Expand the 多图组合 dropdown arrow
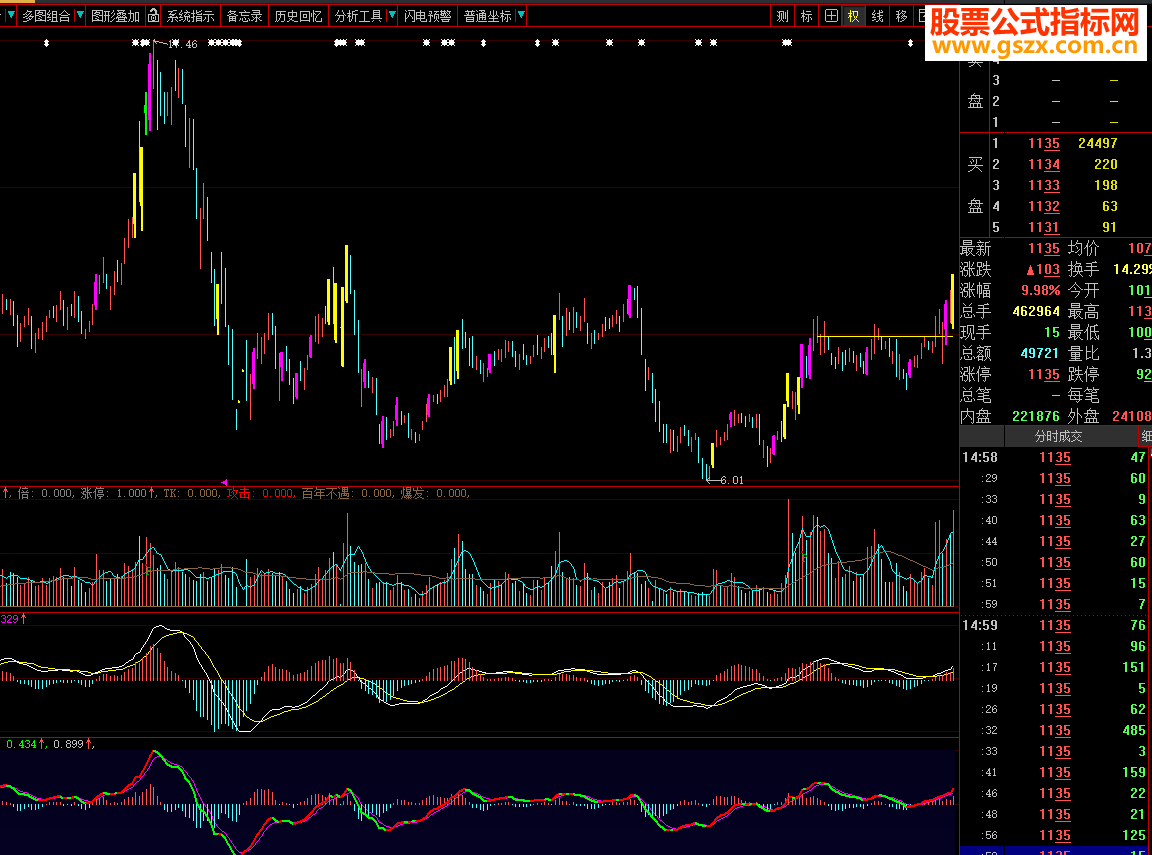 pyautogui.click(x=80, y=16)
